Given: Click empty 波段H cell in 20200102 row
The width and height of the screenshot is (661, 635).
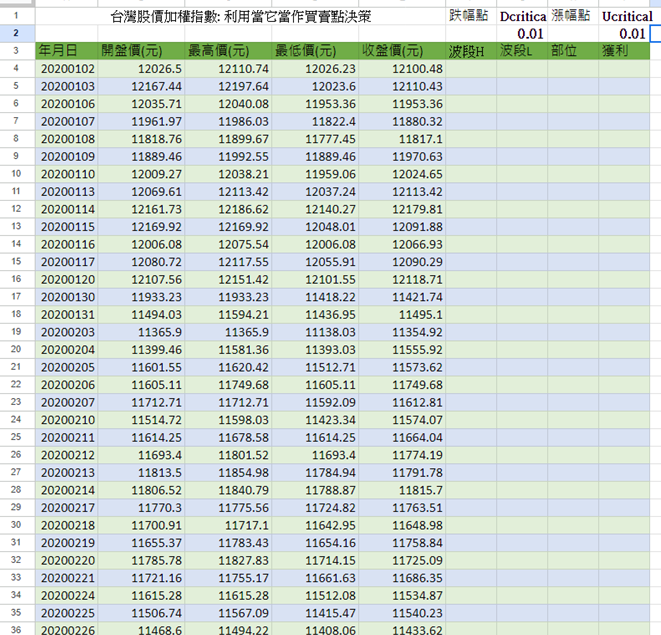Looking at the screenshot, I should pos(471,69).
